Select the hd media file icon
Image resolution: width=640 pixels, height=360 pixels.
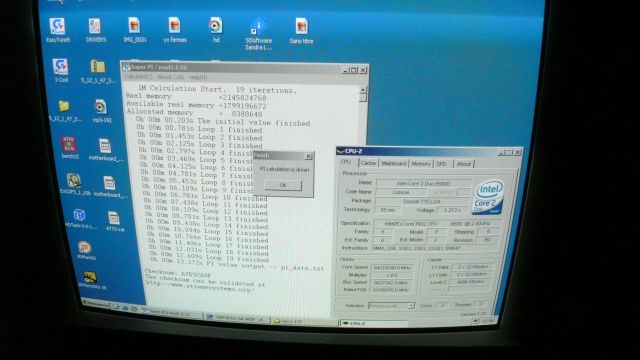point(216,30)
